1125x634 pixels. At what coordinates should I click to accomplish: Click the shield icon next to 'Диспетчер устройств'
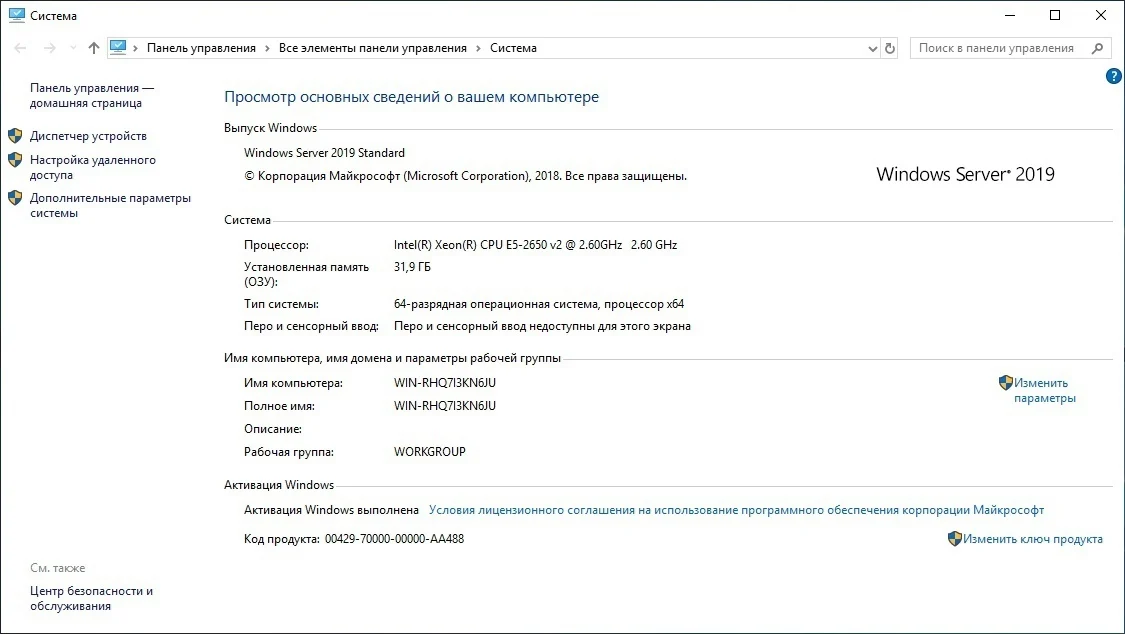(15, 136)
